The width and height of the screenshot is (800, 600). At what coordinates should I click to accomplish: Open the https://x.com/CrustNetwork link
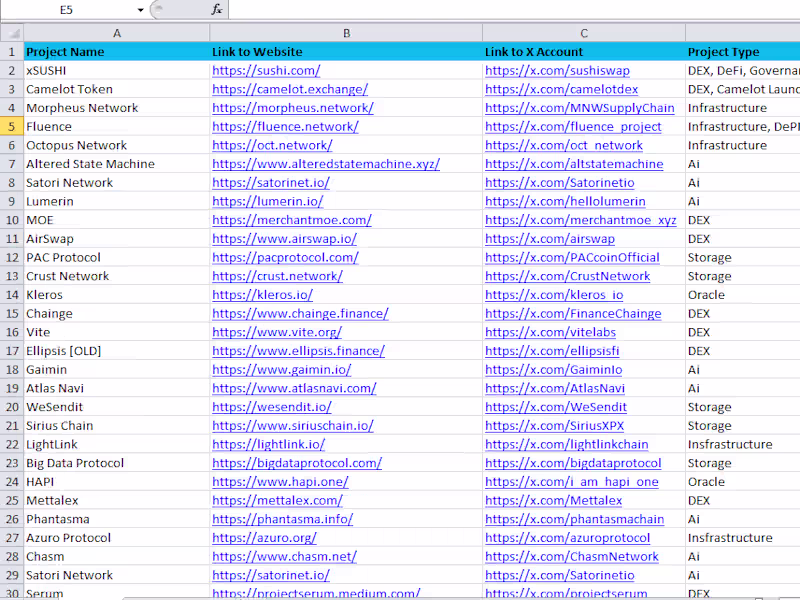click(568, 276)
